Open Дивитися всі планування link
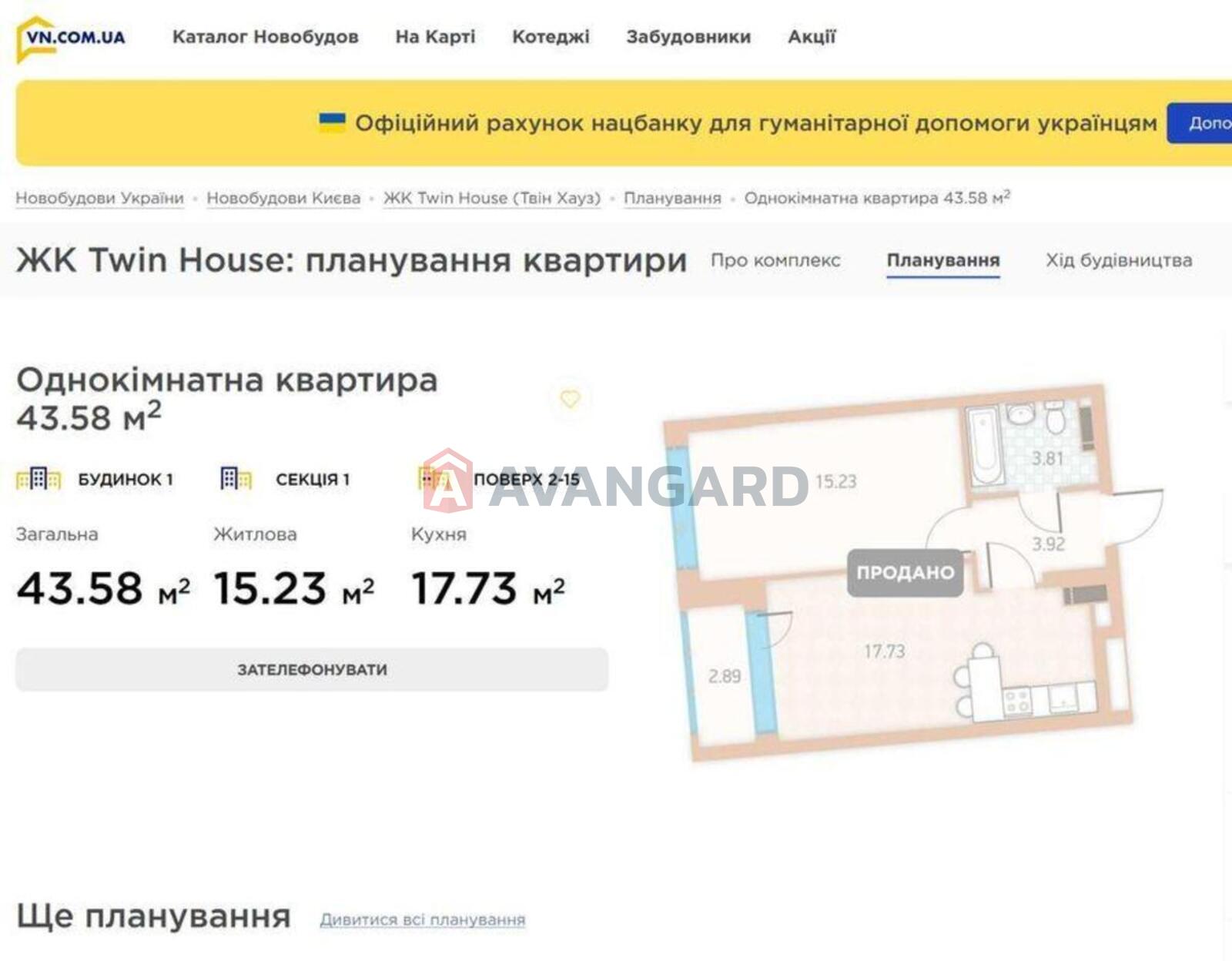Viewport: 1232px width, 961px height. (x=423, y=919)
